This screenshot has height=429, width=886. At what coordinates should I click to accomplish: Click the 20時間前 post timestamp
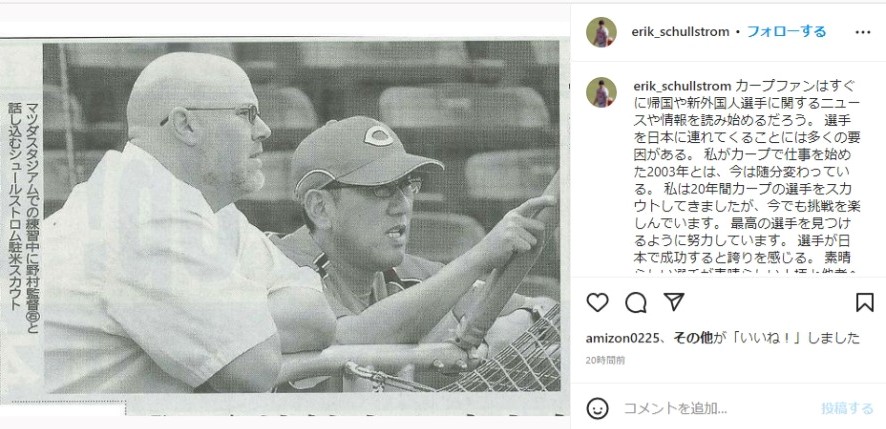coord(605,360)
